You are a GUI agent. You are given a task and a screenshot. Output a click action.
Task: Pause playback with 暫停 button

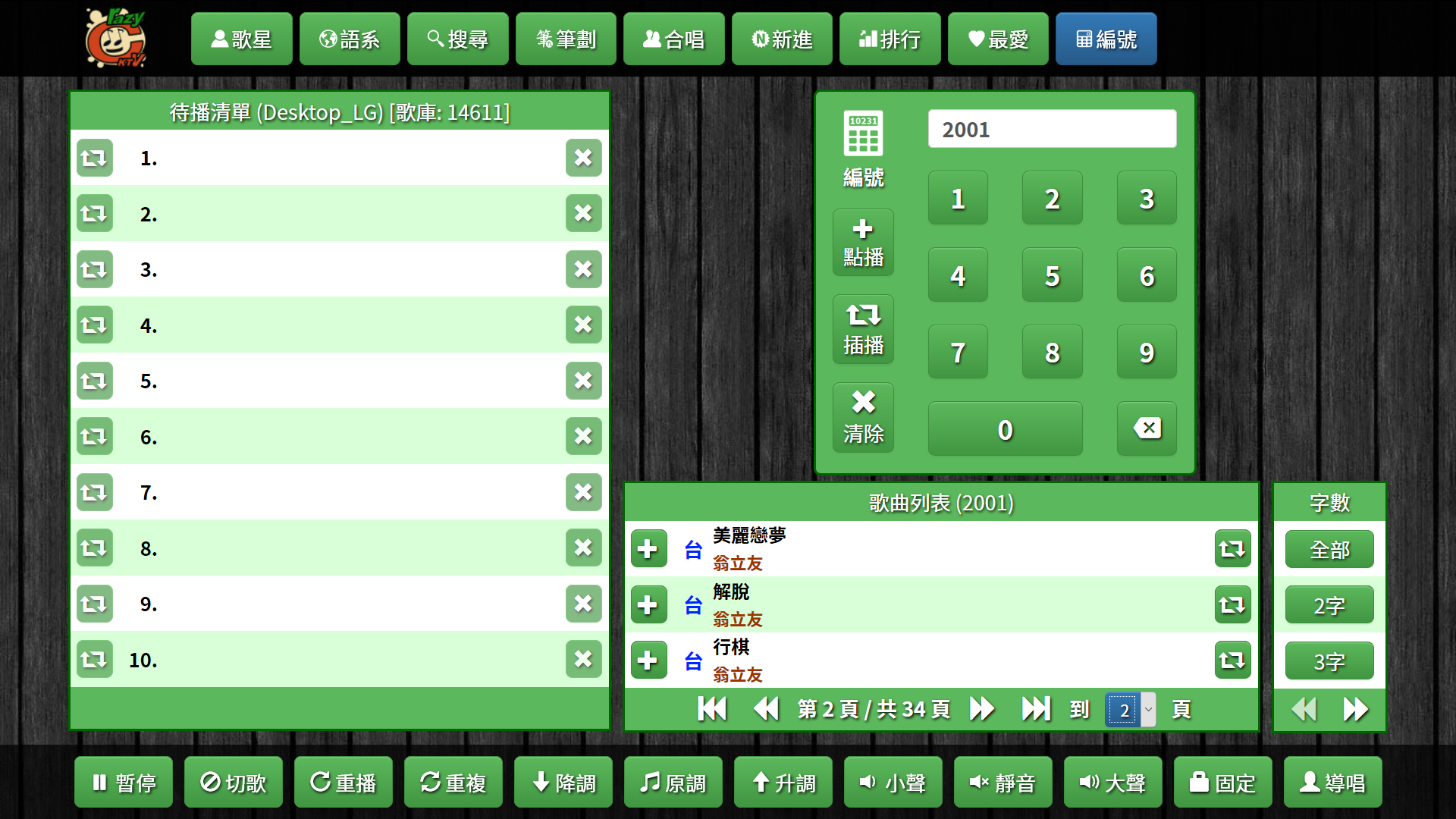coord(124,783)
